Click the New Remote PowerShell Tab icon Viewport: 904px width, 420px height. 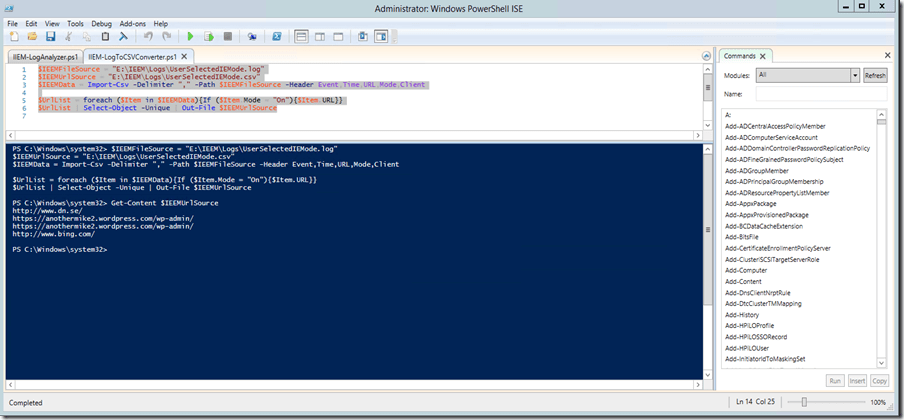click(252, 36)
